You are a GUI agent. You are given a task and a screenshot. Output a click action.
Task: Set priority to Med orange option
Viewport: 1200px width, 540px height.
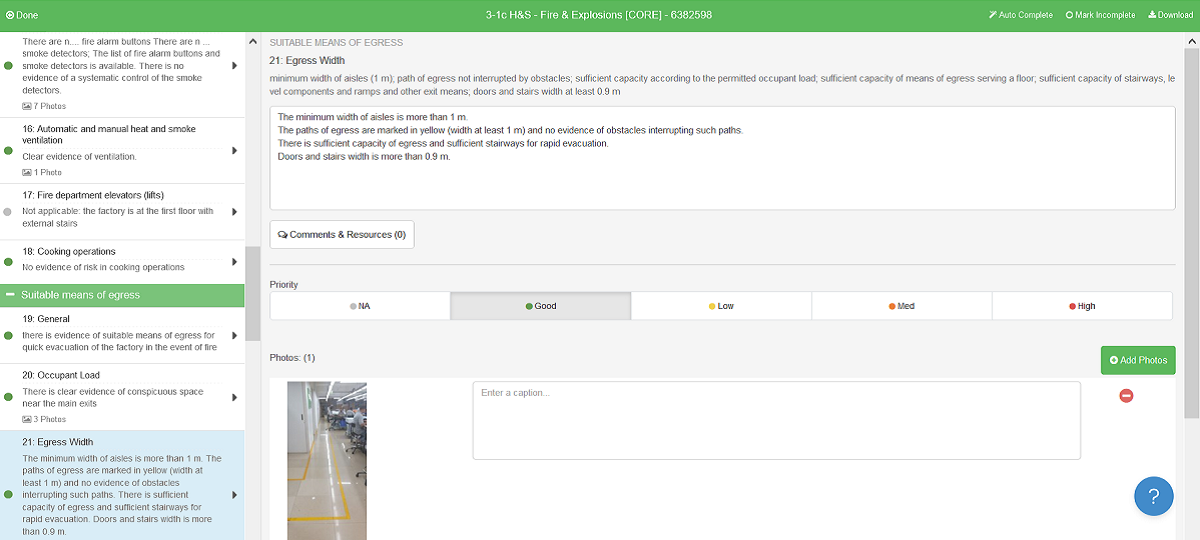tap(901, 306)
